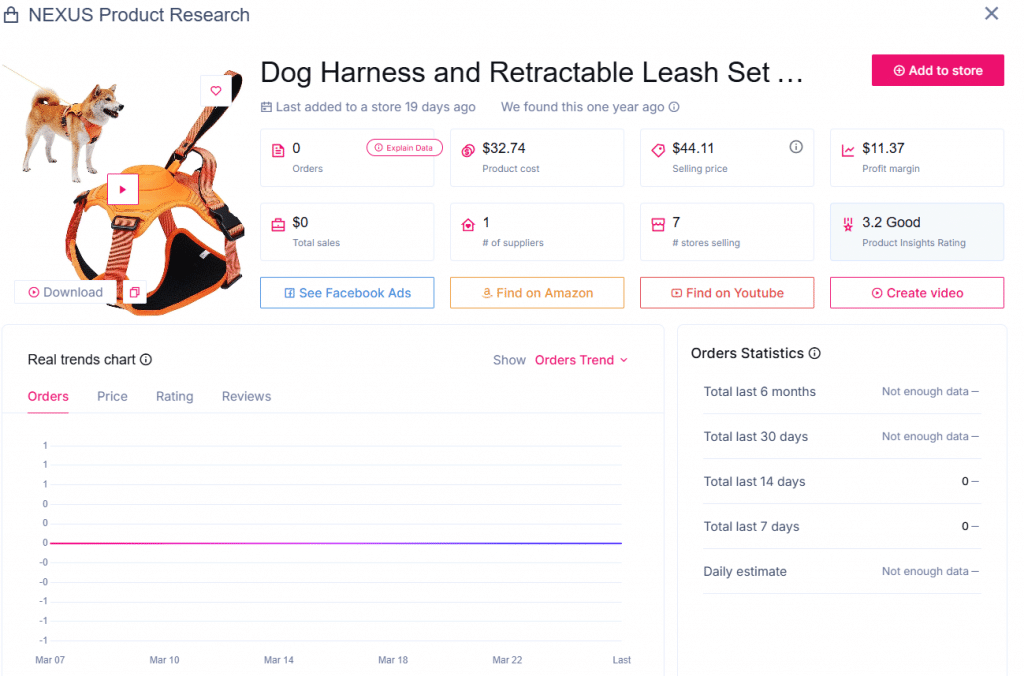This screenshot has width=1024, height=676.
Task: Click the info icon beside Real trends chart
Action: pyautogui.click(x=148, y=360)
